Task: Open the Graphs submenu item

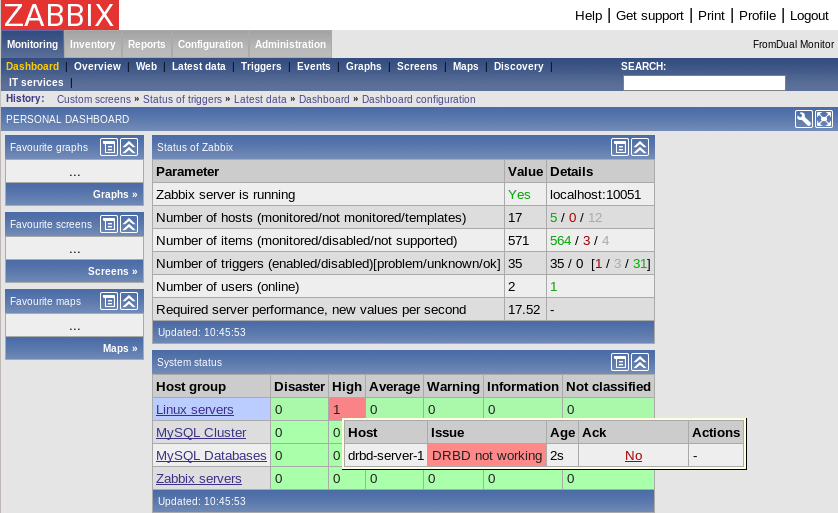Action: coord(363,66)
